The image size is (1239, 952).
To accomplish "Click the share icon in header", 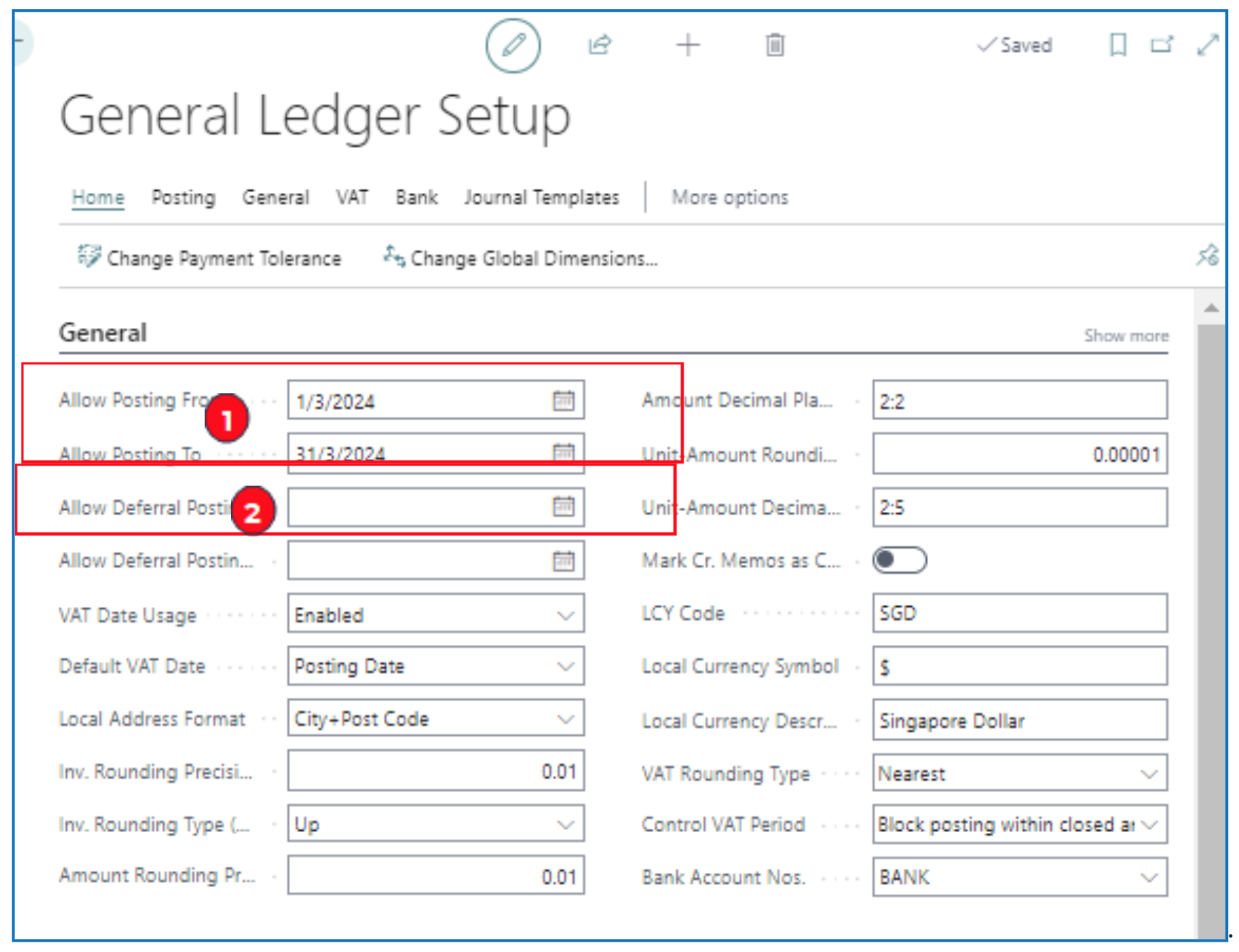I will point(599,45).
